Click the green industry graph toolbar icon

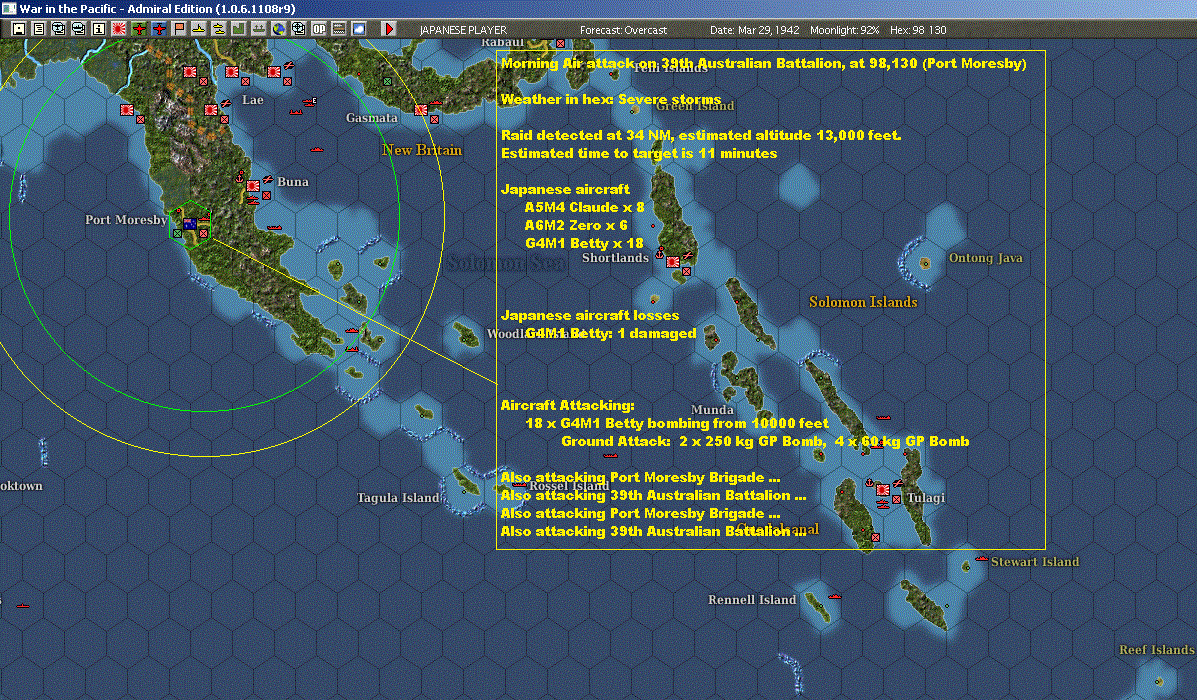tap(238, 29)
